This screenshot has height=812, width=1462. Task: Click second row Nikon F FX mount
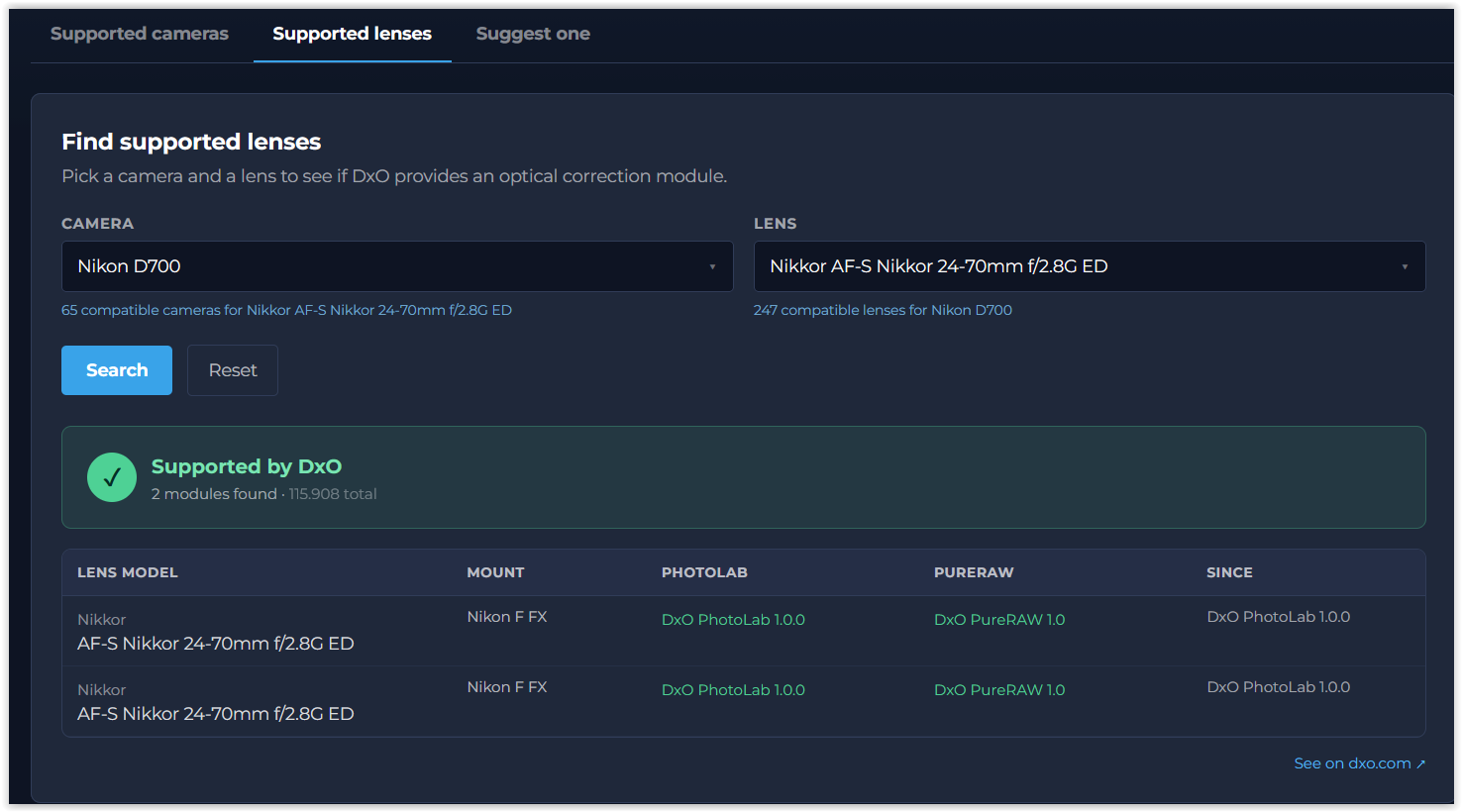click(x=507, y=687)
